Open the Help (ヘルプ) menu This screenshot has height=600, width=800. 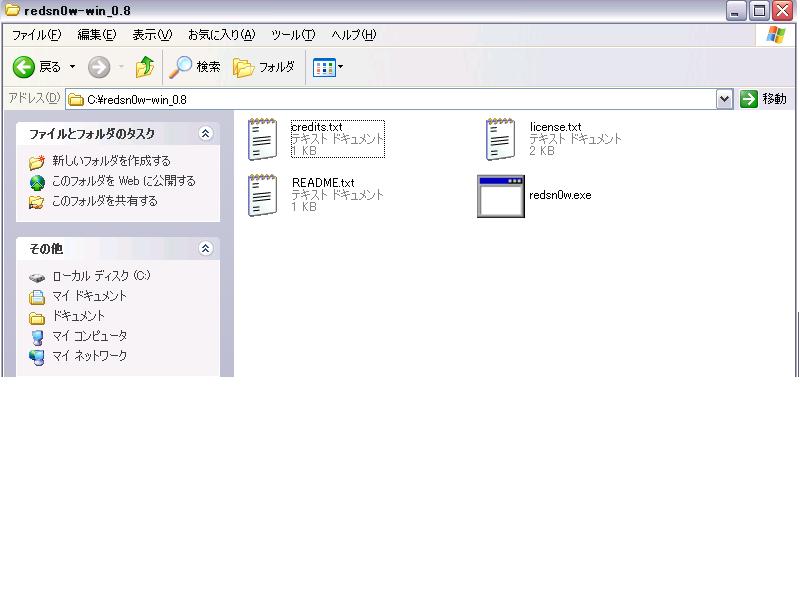click(354, 35)
